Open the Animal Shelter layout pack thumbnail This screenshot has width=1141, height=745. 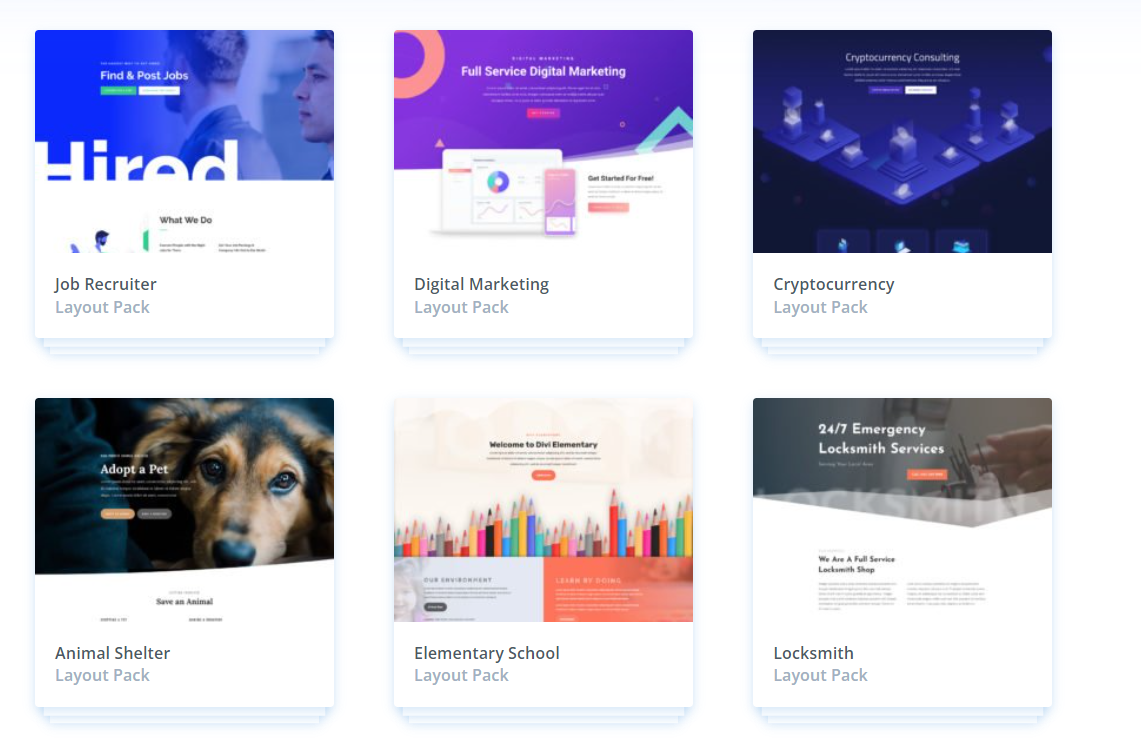[184, 509]
